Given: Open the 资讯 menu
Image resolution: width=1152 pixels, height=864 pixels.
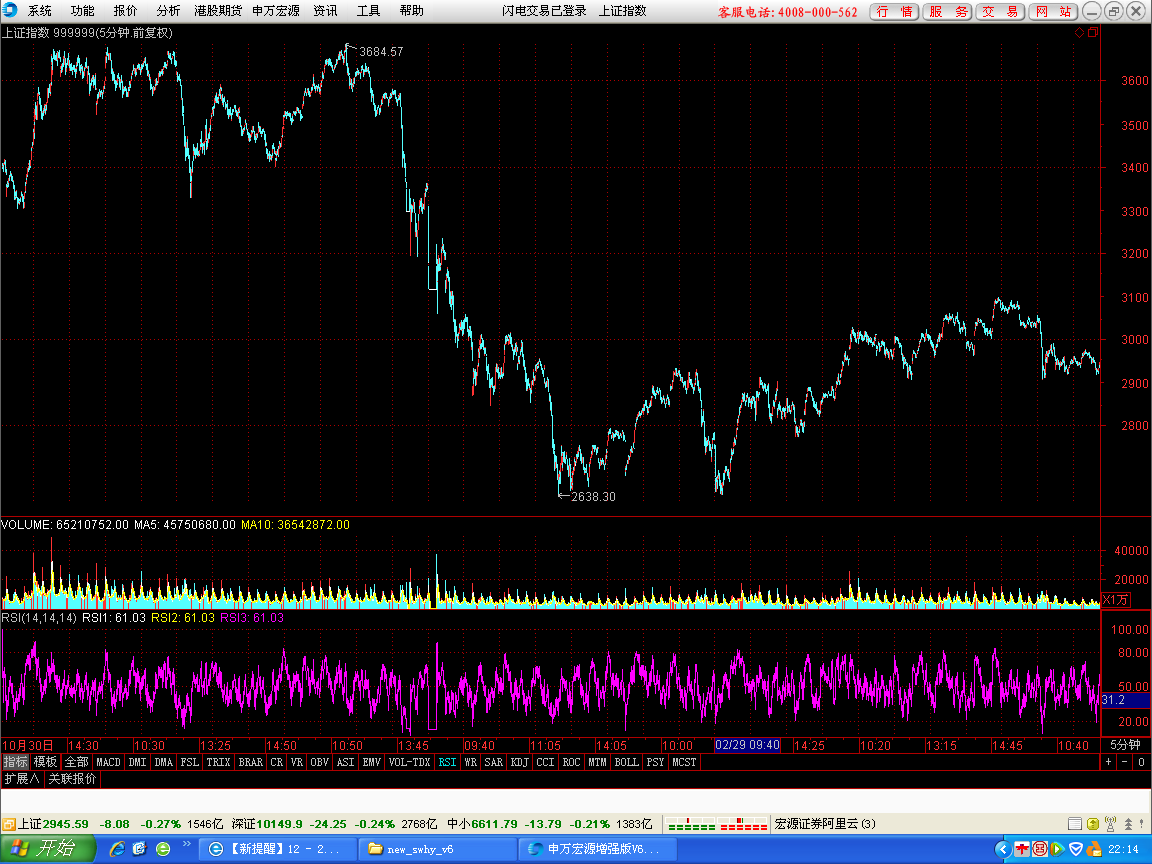Looking at the screenshot, I should [325, 10].
